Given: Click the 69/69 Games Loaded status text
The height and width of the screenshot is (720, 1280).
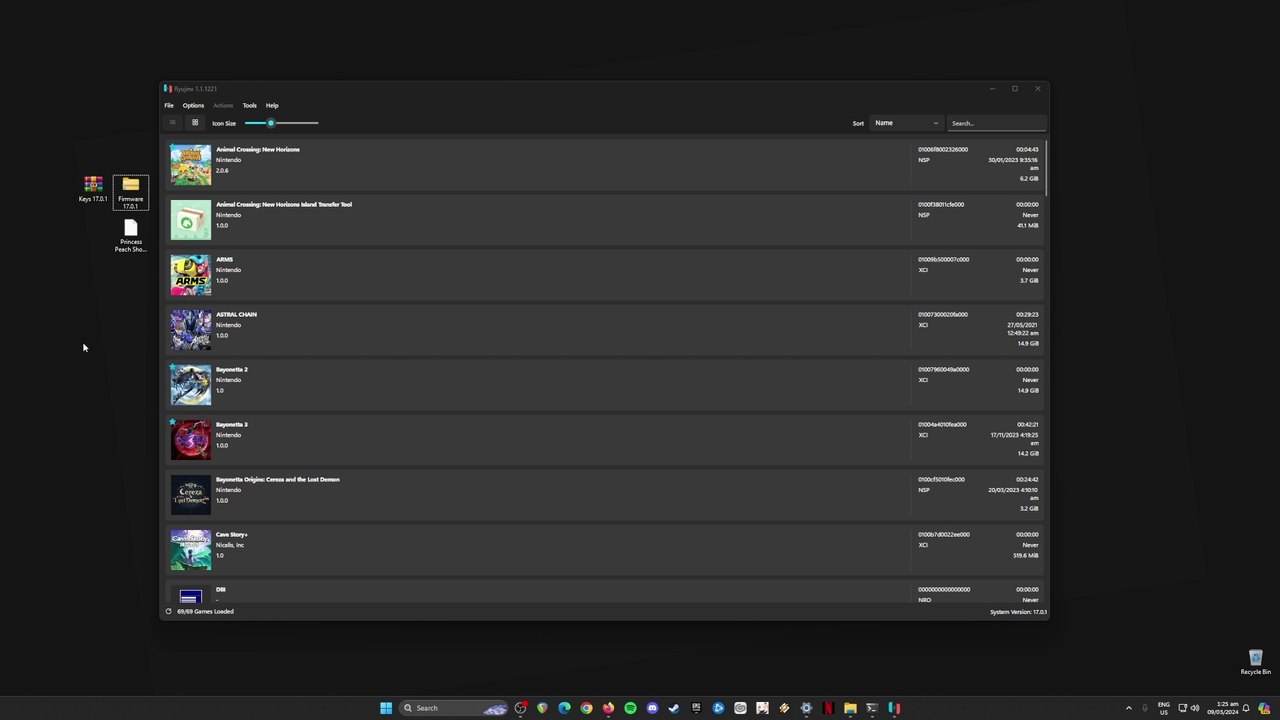Looking at the screenshot, I should [x=205, y=611].
